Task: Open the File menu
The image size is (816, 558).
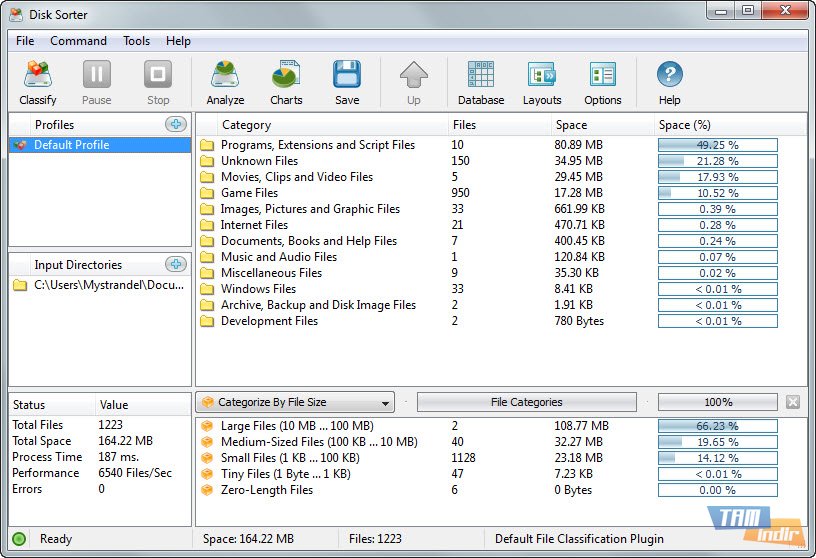Action: pos(25,41)
